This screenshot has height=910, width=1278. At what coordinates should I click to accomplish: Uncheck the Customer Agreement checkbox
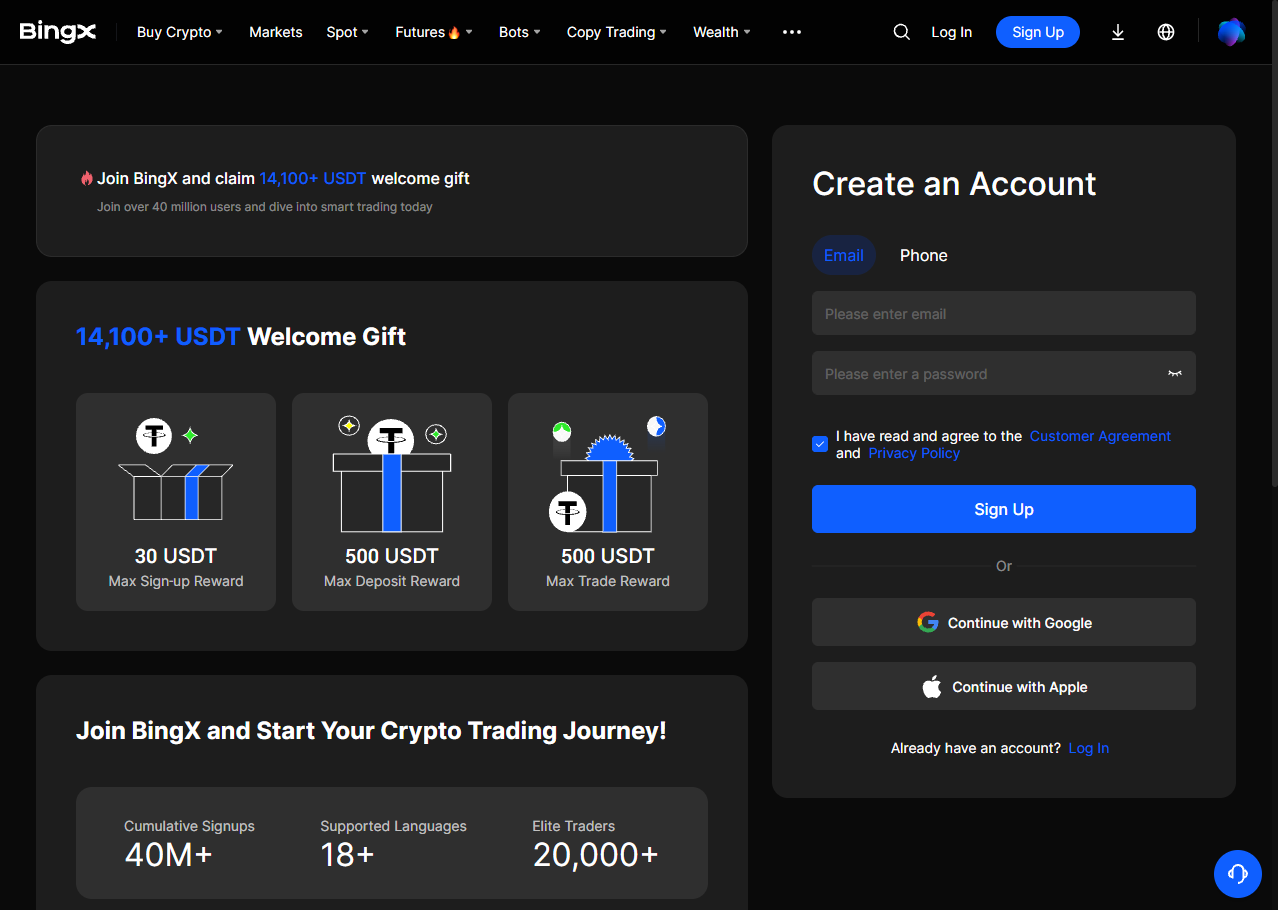pos(820,444)
